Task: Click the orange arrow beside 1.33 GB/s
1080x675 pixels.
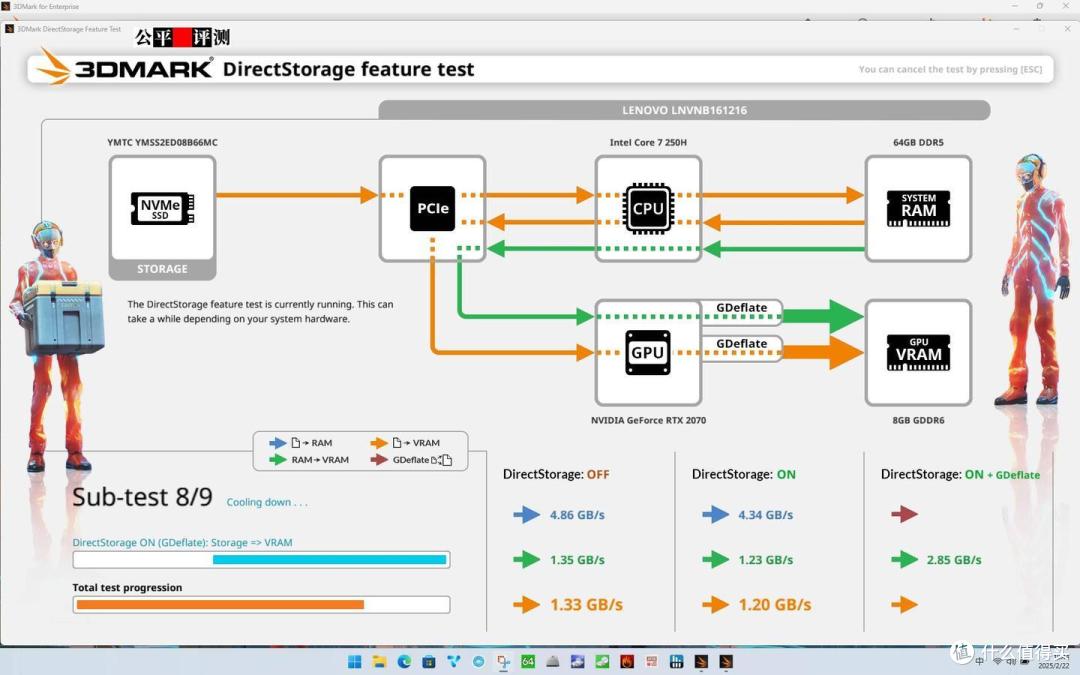Action: [527, 605]
